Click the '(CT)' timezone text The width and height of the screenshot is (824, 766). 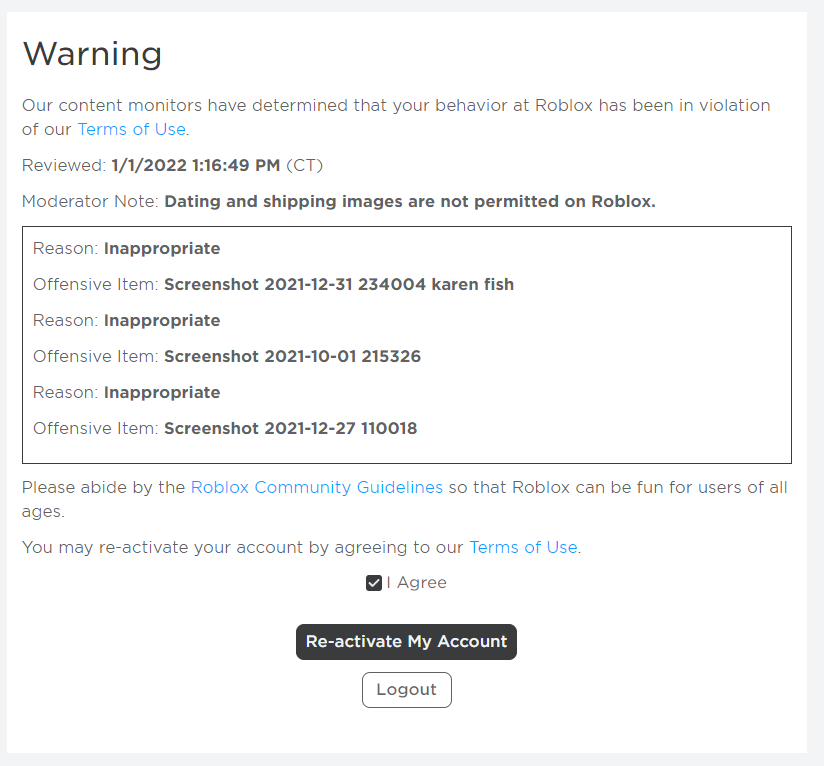(304, 165)
